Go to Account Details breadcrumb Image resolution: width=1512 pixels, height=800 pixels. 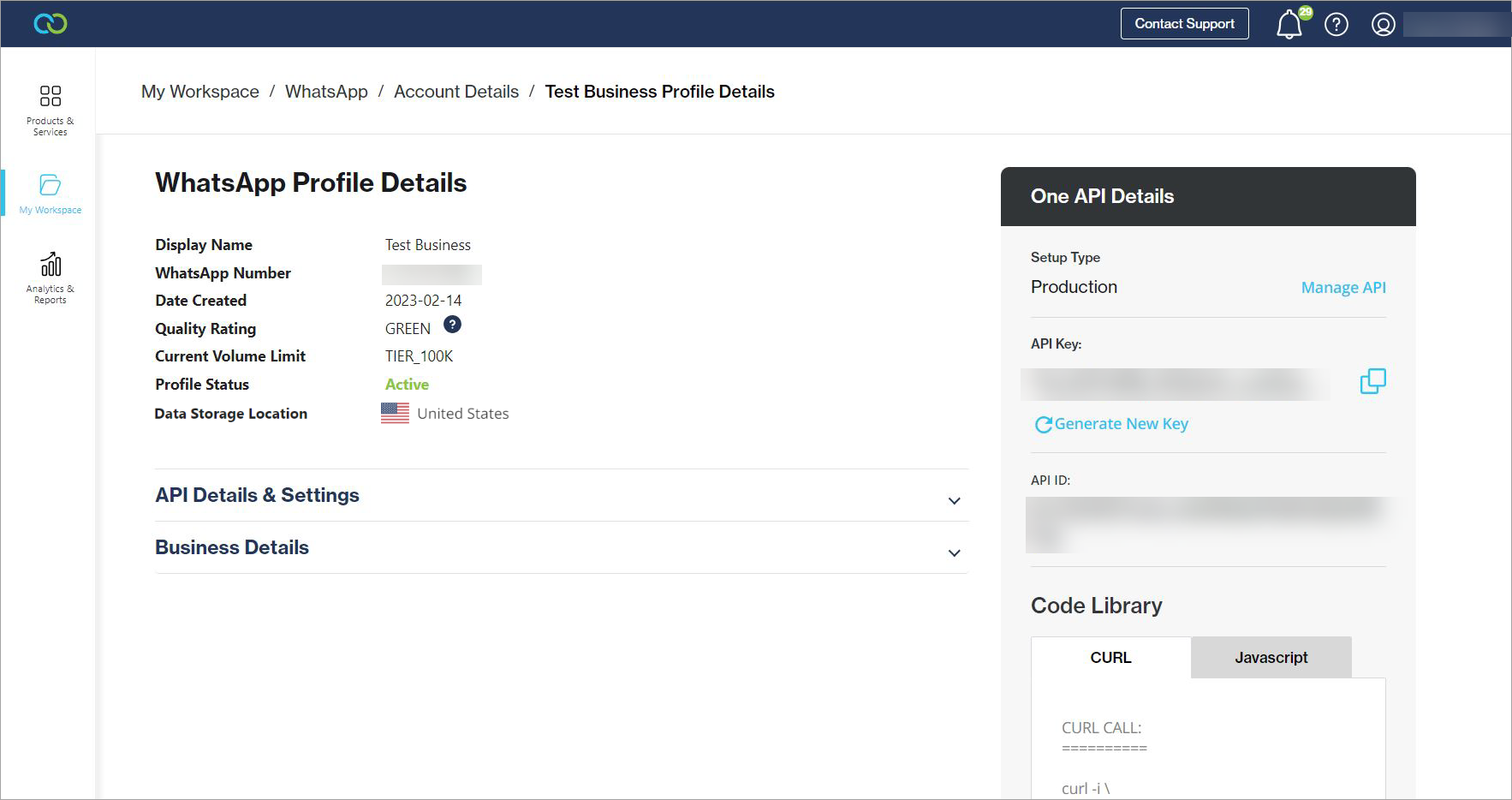click(x=455, y=92)
